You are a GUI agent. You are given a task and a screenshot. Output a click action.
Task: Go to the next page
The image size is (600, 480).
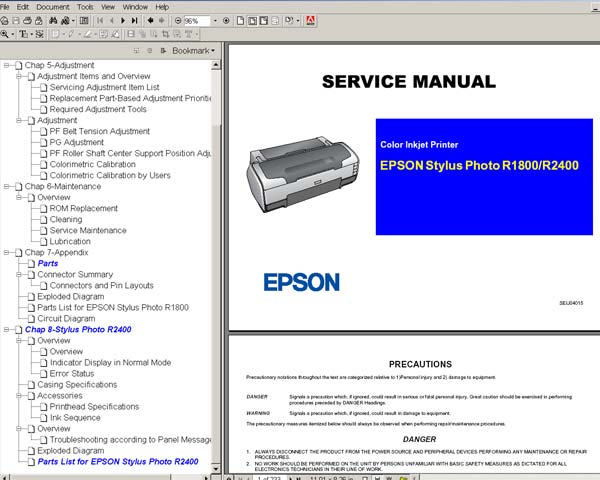pyautogui.click(x=123, y=21)
